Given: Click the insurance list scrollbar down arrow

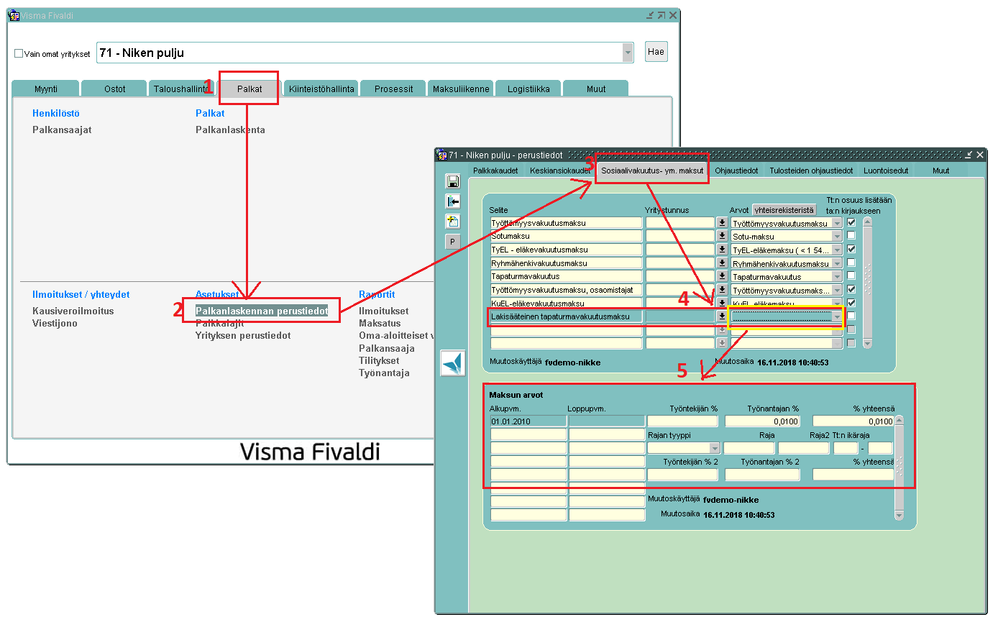Looking at the screenshot, I should click(867, 343).
